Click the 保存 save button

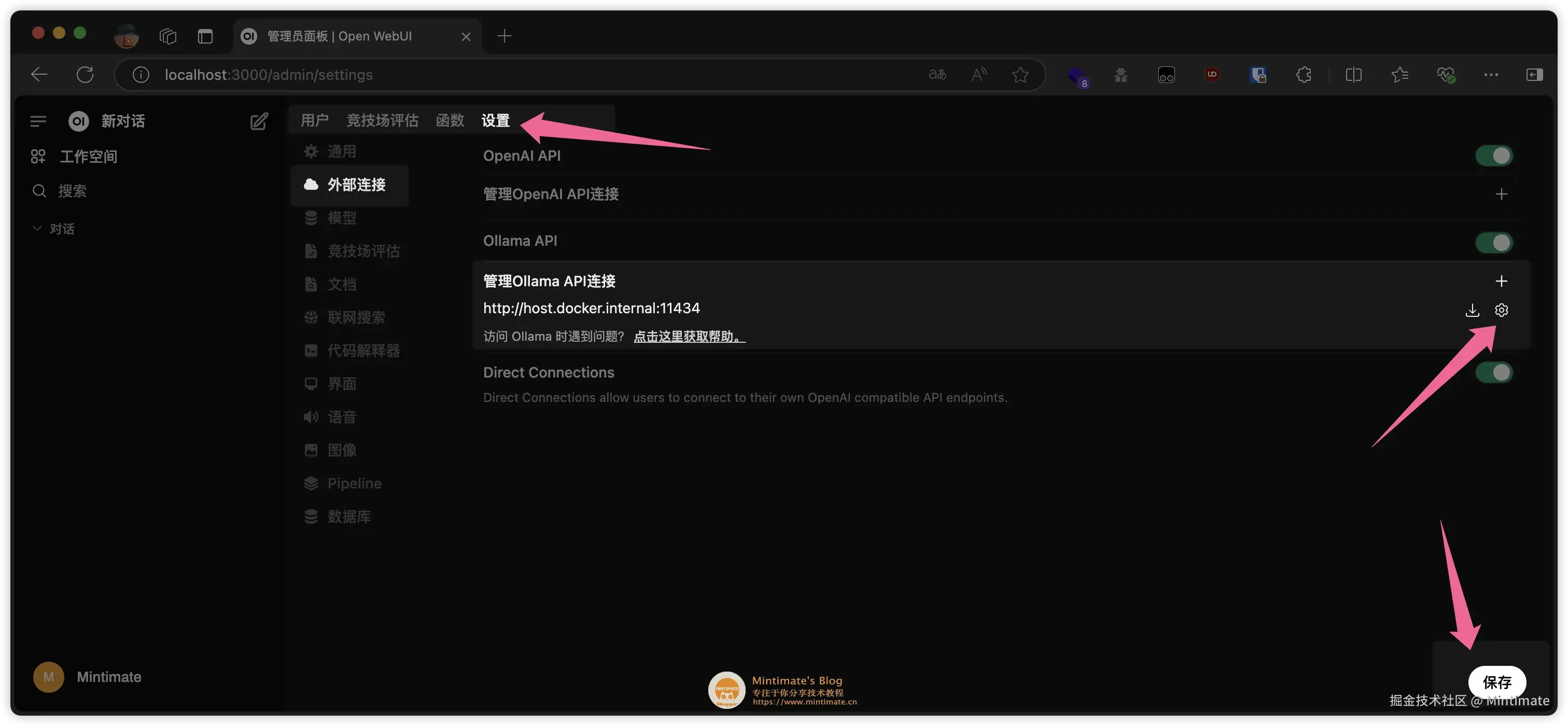(x=1497, y=682)
